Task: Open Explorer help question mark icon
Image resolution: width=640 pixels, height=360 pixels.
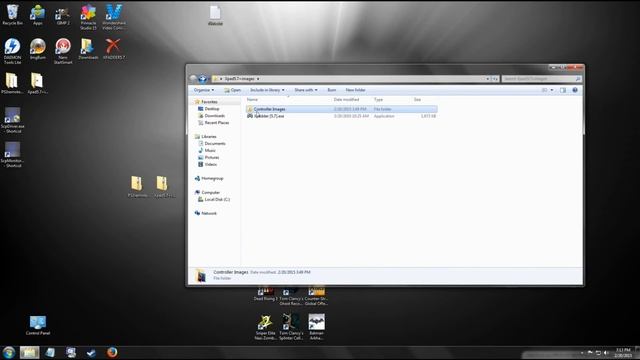Action: [575, 90]
